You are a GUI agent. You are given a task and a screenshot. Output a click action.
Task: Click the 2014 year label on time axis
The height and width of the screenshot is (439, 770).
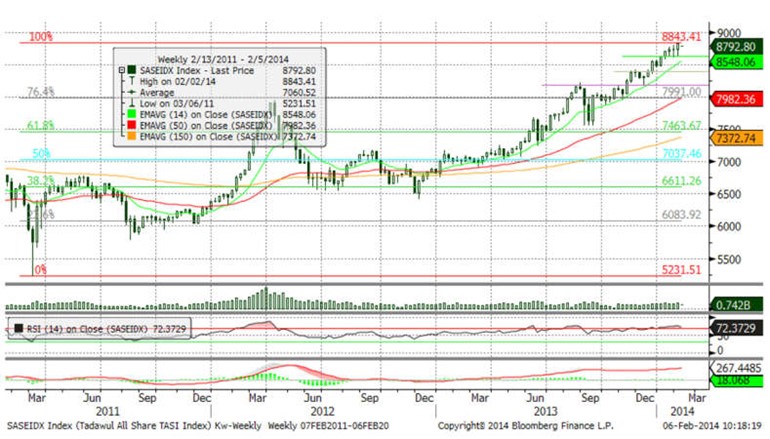[x=682, y=411]
